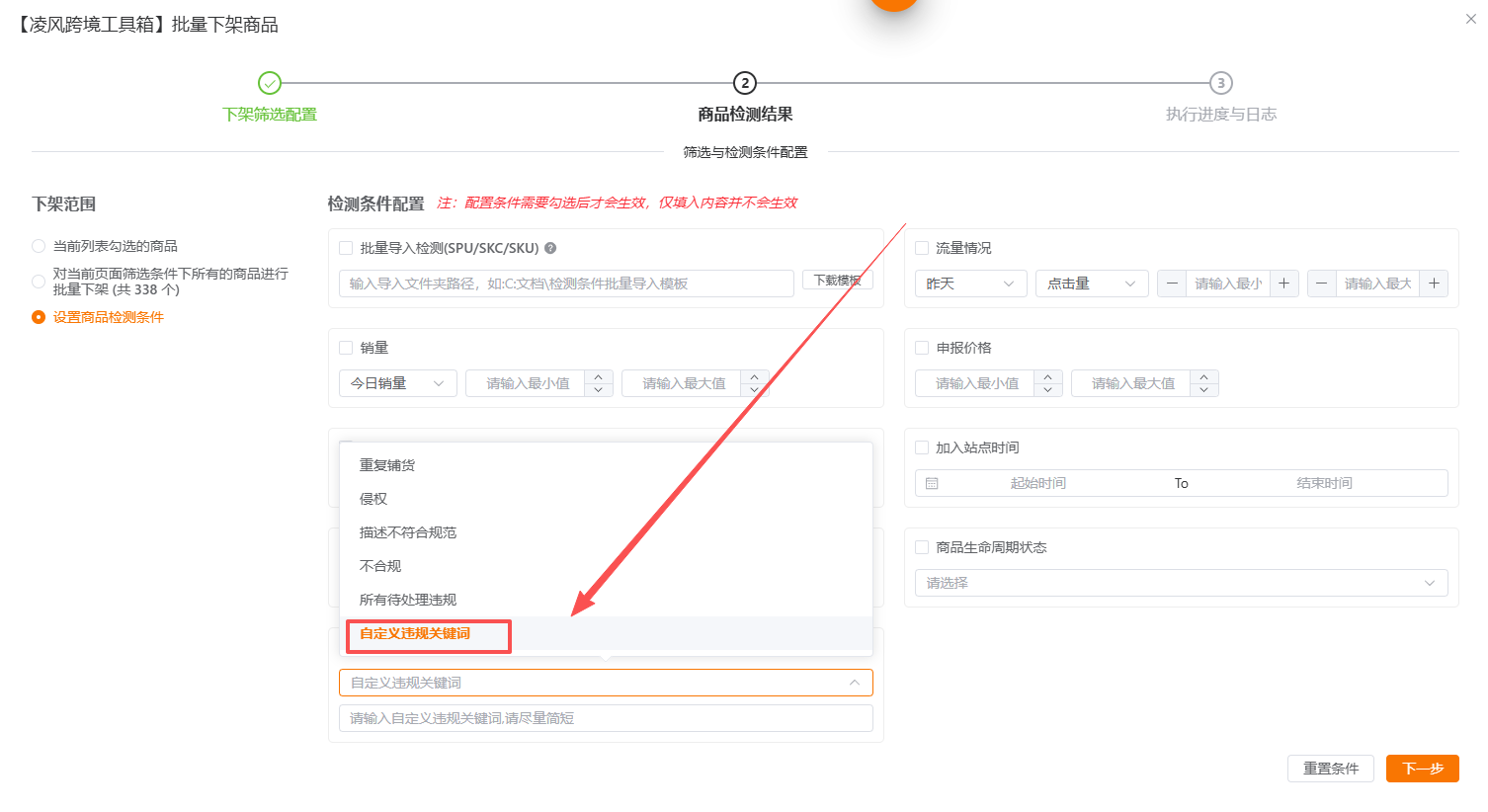Click the 下架筛选配置 step label

270,115
